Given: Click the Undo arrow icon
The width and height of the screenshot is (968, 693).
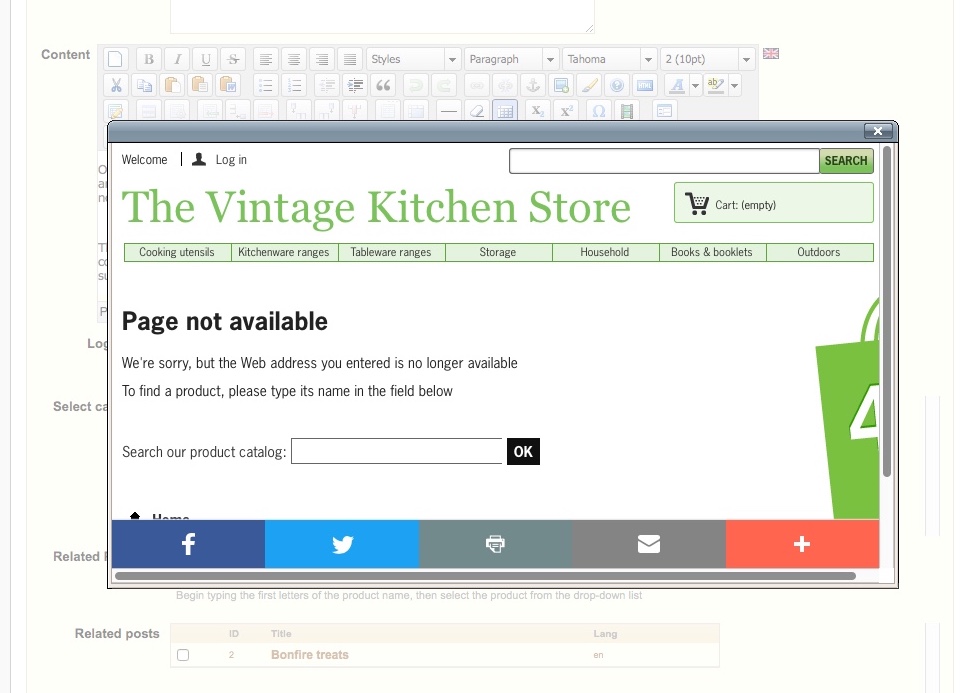Looking at the screenshot, I should 415,85.
